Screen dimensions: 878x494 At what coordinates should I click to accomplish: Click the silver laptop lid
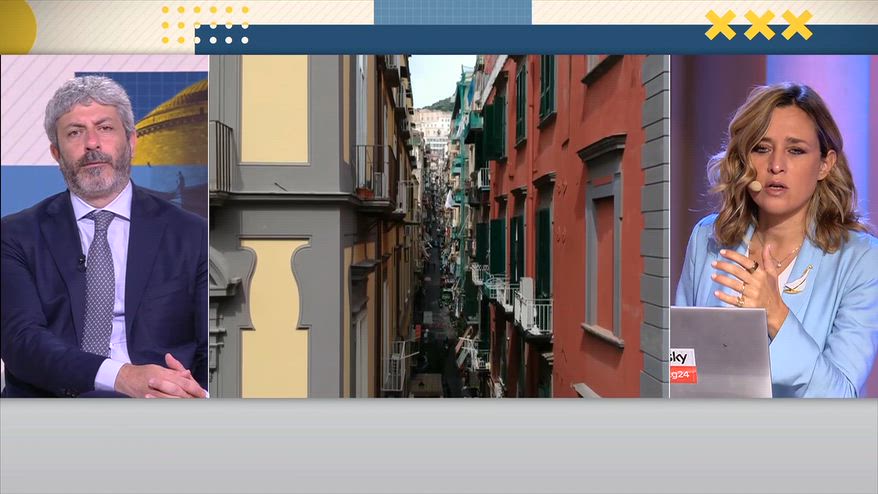(721, 352)
